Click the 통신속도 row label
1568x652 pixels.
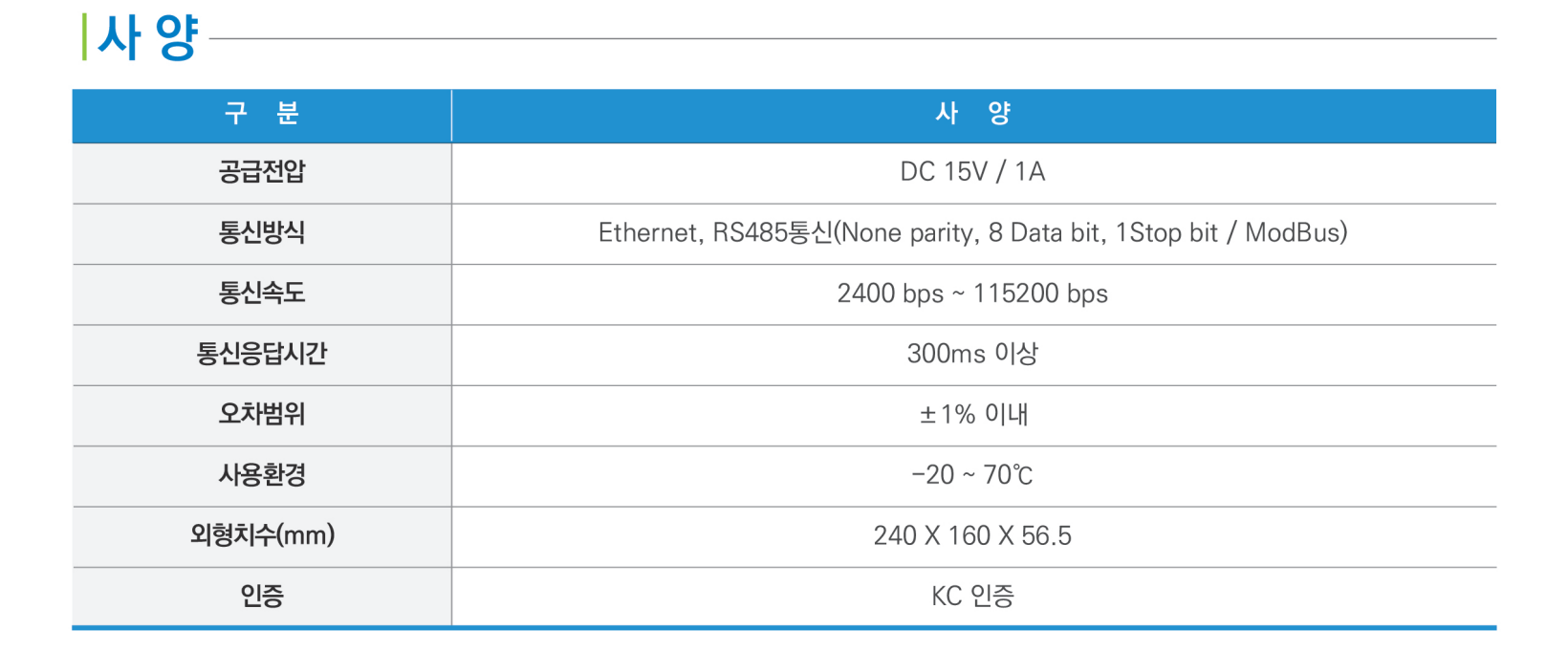[x=262, y=293]
